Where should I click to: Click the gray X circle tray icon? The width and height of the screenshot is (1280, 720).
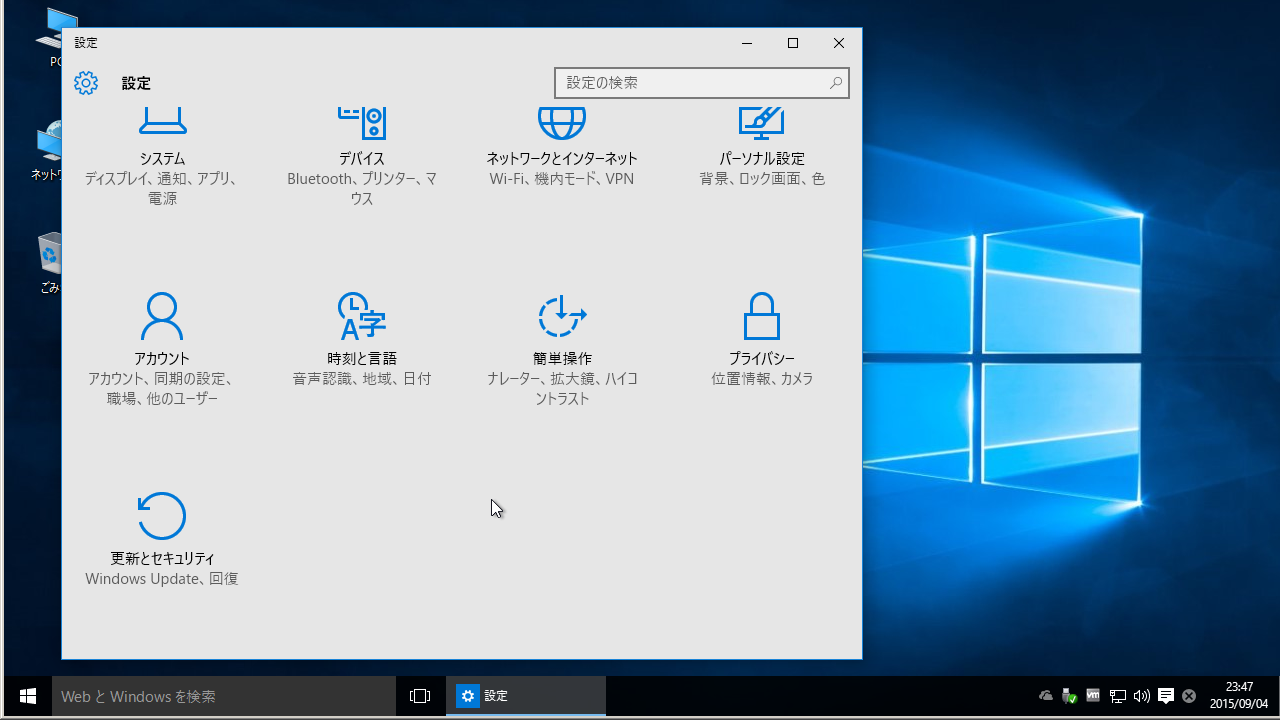pyautogui.click(x=1189, y=696)
